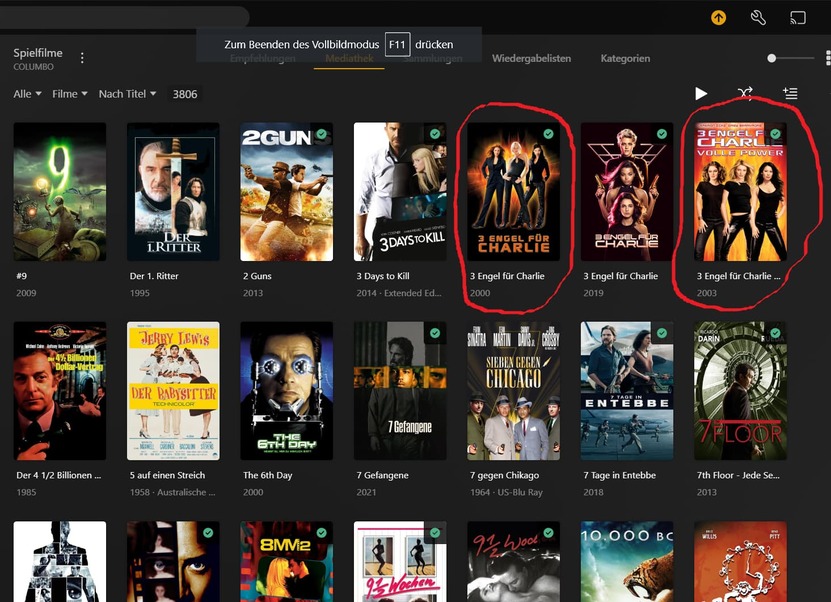Screen dimensions: 831x602
Task: Open the Filme type dropdown
Action: [69, 94]
